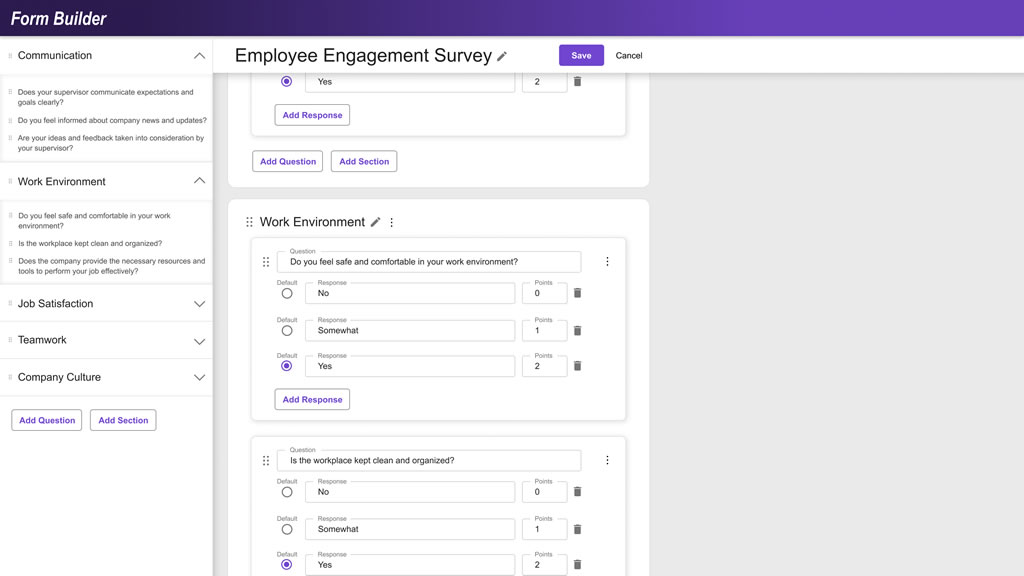
Task: Grab the drag handle of the cleanliness question
Action: [x=266, y=460]
